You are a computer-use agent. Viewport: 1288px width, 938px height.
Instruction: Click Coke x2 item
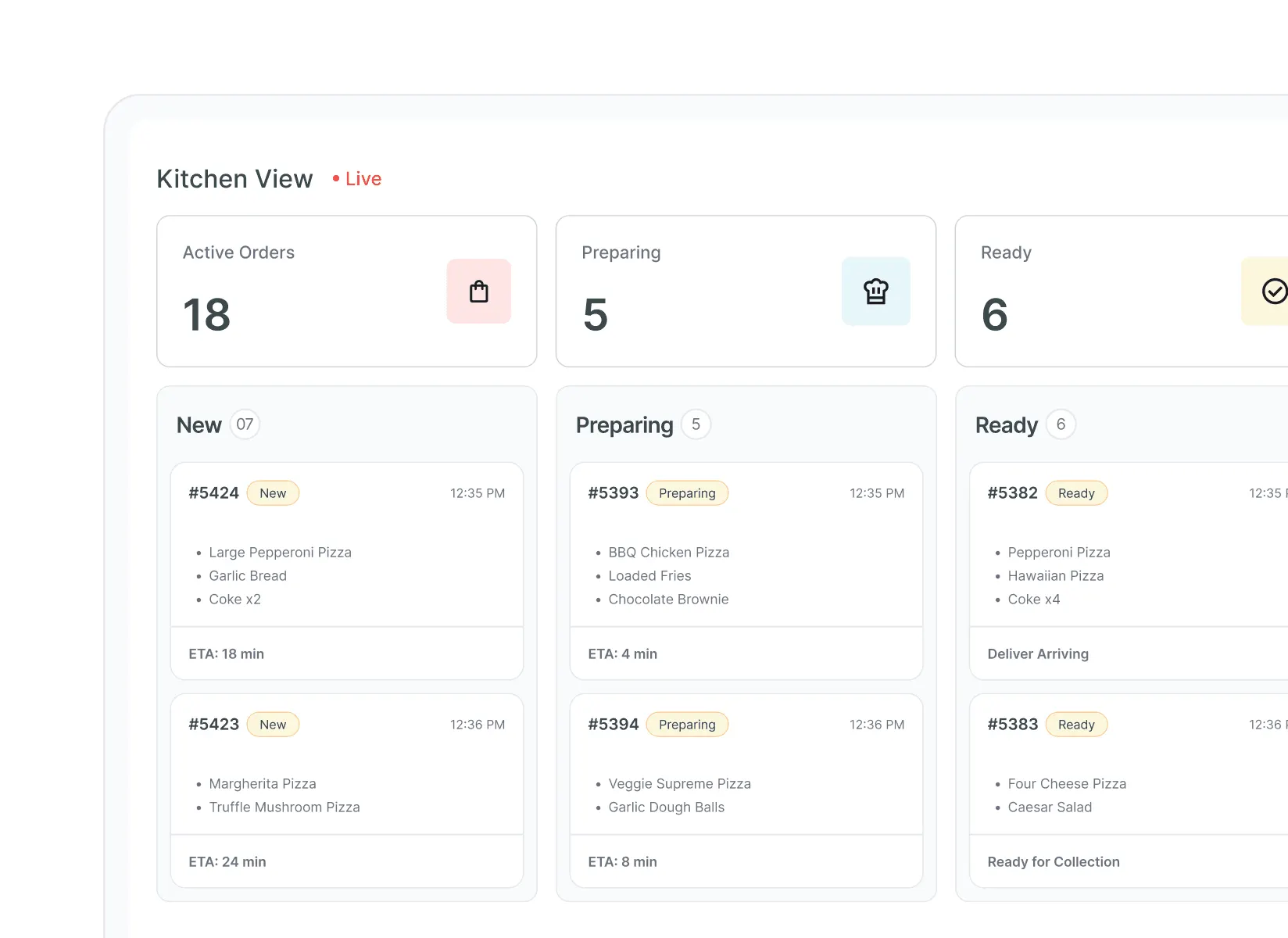pyautogui.click(x=234, y=600)
